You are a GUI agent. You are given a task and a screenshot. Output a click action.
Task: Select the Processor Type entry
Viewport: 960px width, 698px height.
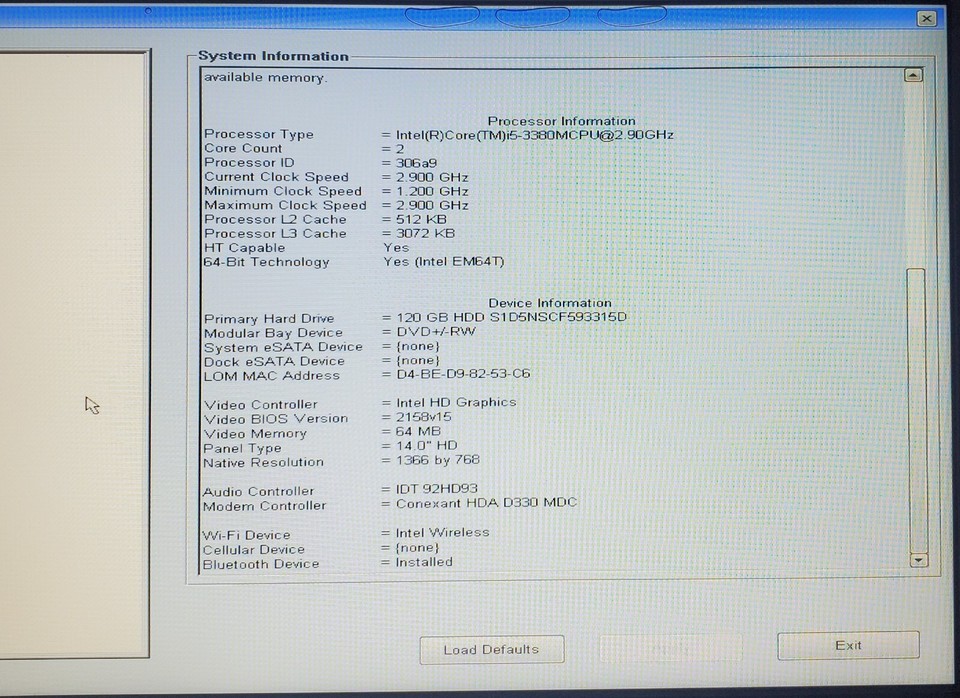pos(258,134)
